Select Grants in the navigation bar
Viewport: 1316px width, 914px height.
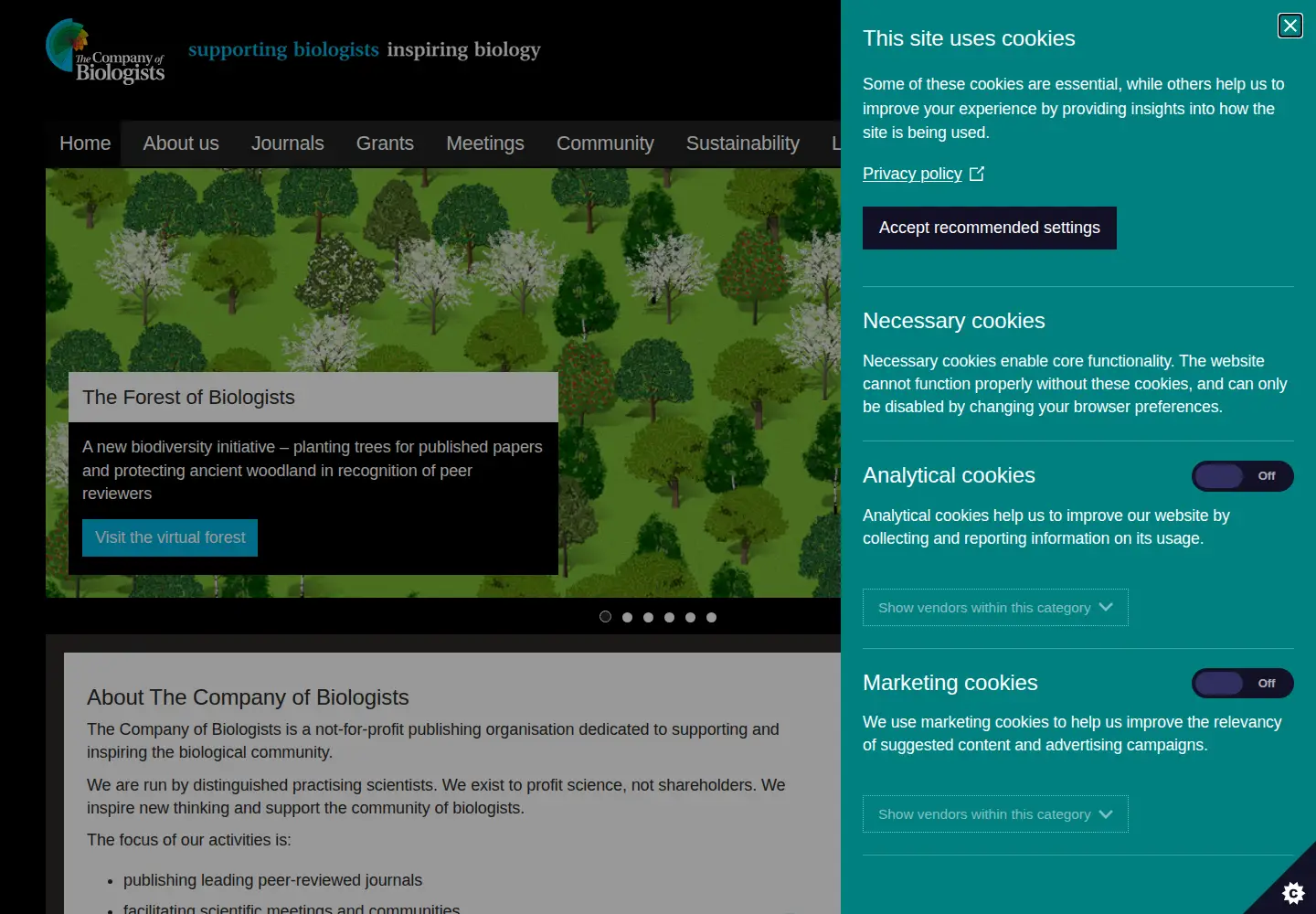tap(385, 143)
